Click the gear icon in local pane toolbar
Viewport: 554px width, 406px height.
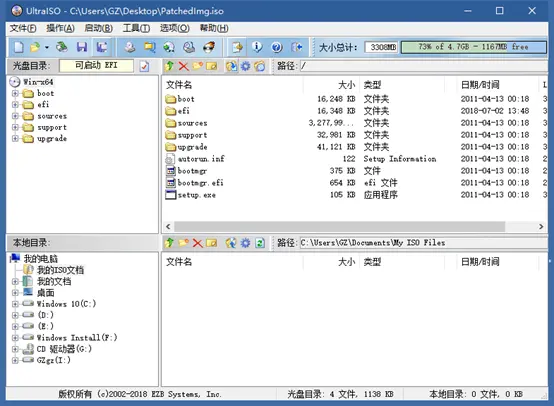pyautogui.click(x=246, y=243)
